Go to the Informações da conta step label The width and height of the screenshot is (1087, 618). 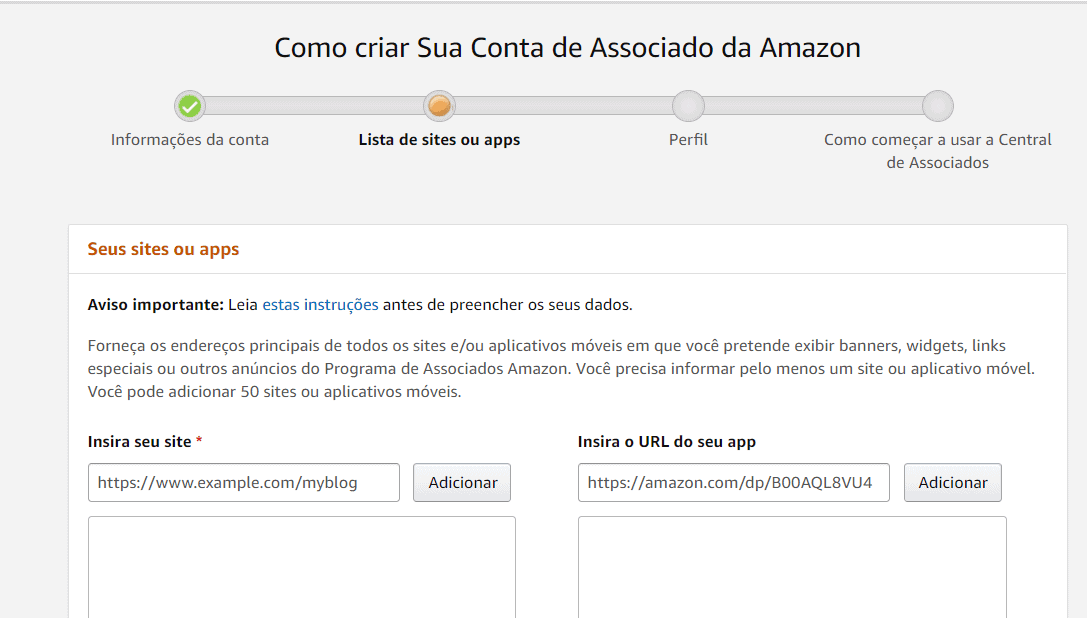point(190,140)
